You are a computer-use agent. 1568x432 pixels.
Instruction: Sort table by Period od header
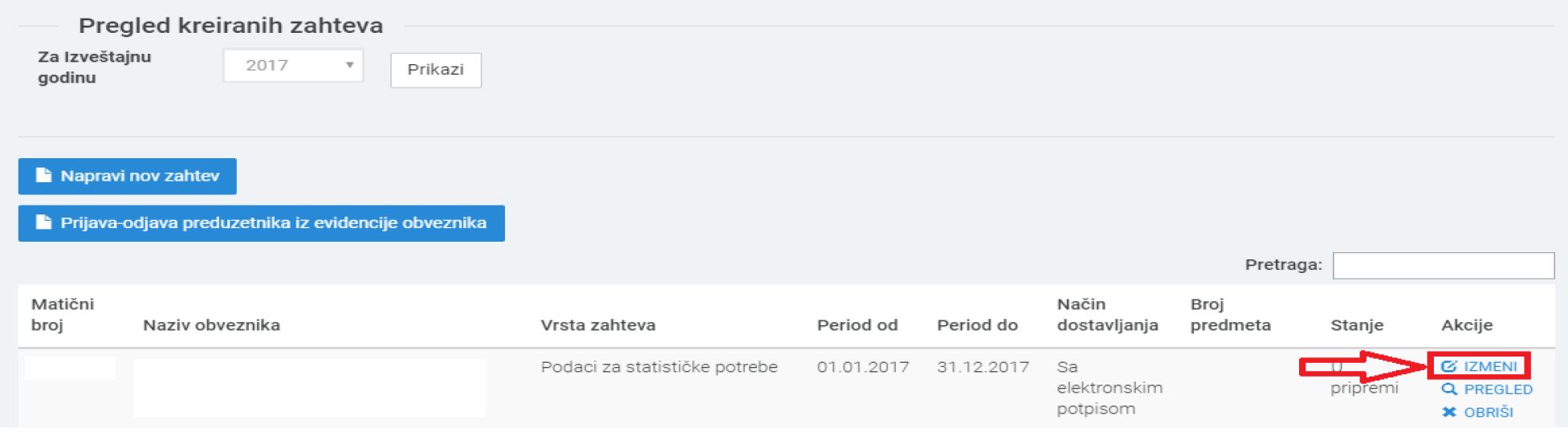[857, 325]
